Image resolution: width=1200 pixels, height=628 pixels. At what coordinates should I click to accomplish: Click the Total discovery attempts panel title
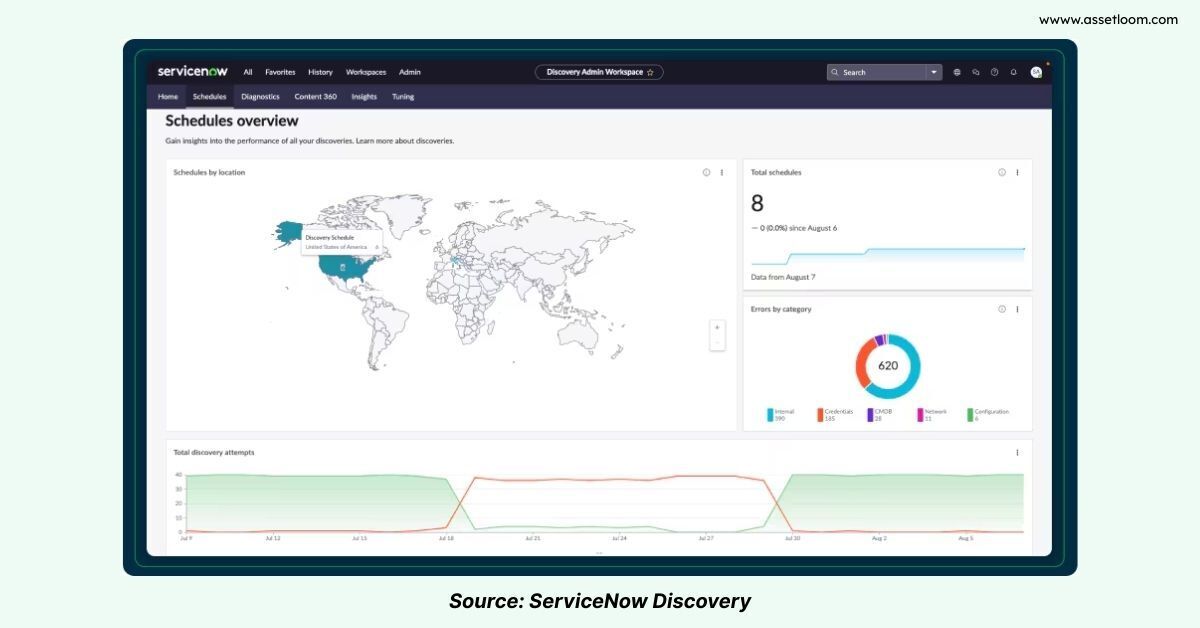214,452
